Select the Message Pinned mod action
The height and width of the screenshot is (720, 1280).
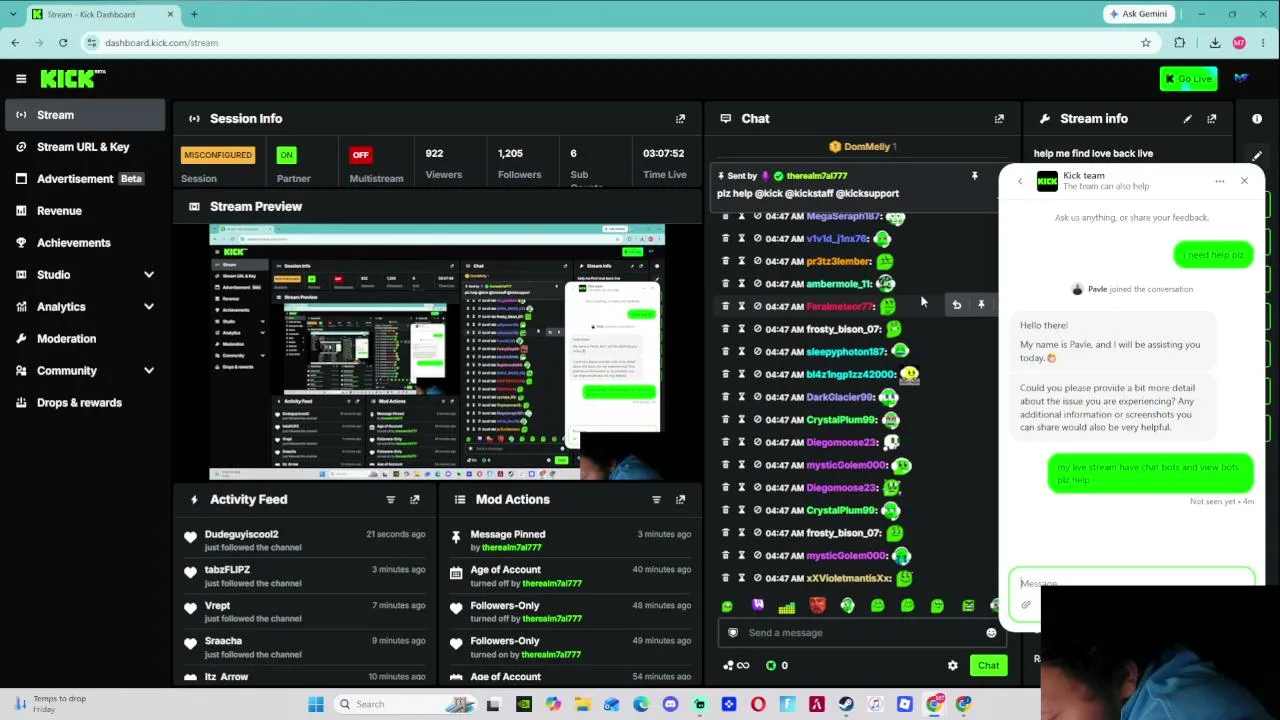pos(508,535)
